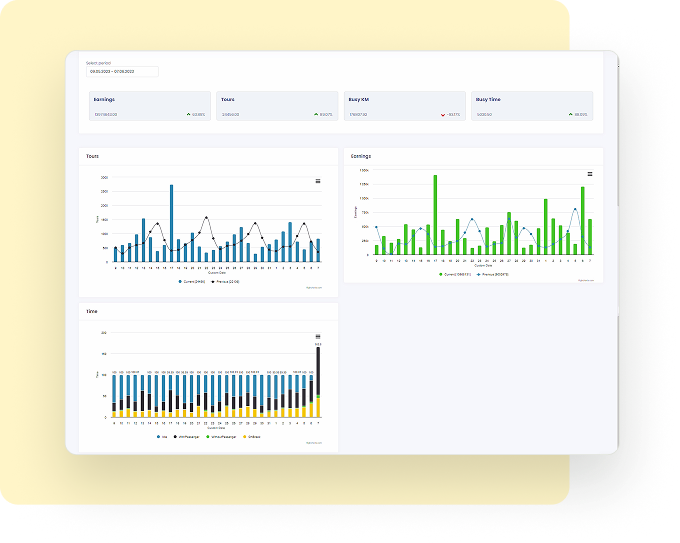Screen dimensions: 680x543
Task: Open the Select period date range field
Action: point(122,72)
